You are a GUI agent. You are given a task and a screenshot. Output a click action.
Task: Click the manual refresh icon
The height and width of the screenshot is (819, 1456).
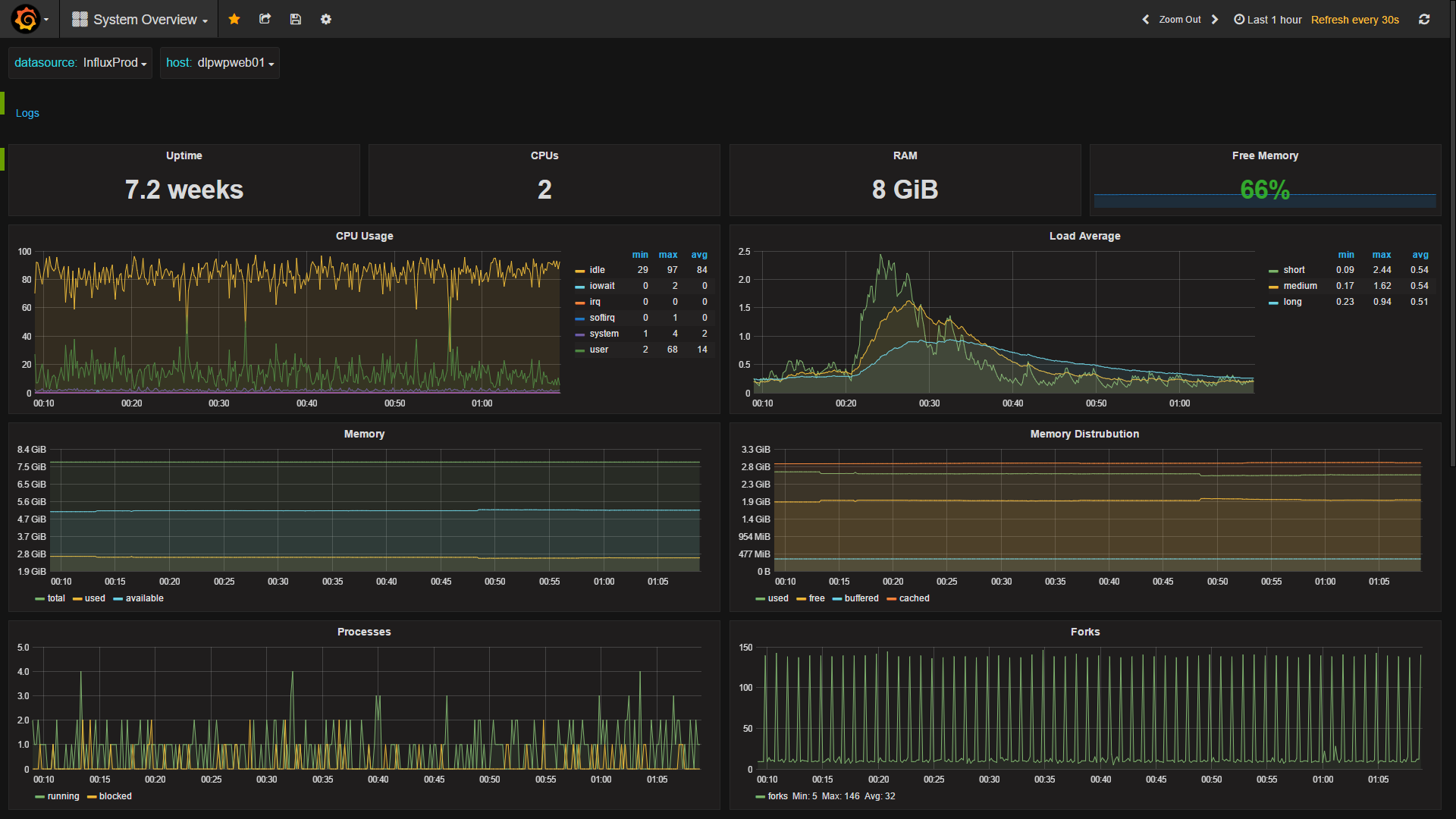1424,19
